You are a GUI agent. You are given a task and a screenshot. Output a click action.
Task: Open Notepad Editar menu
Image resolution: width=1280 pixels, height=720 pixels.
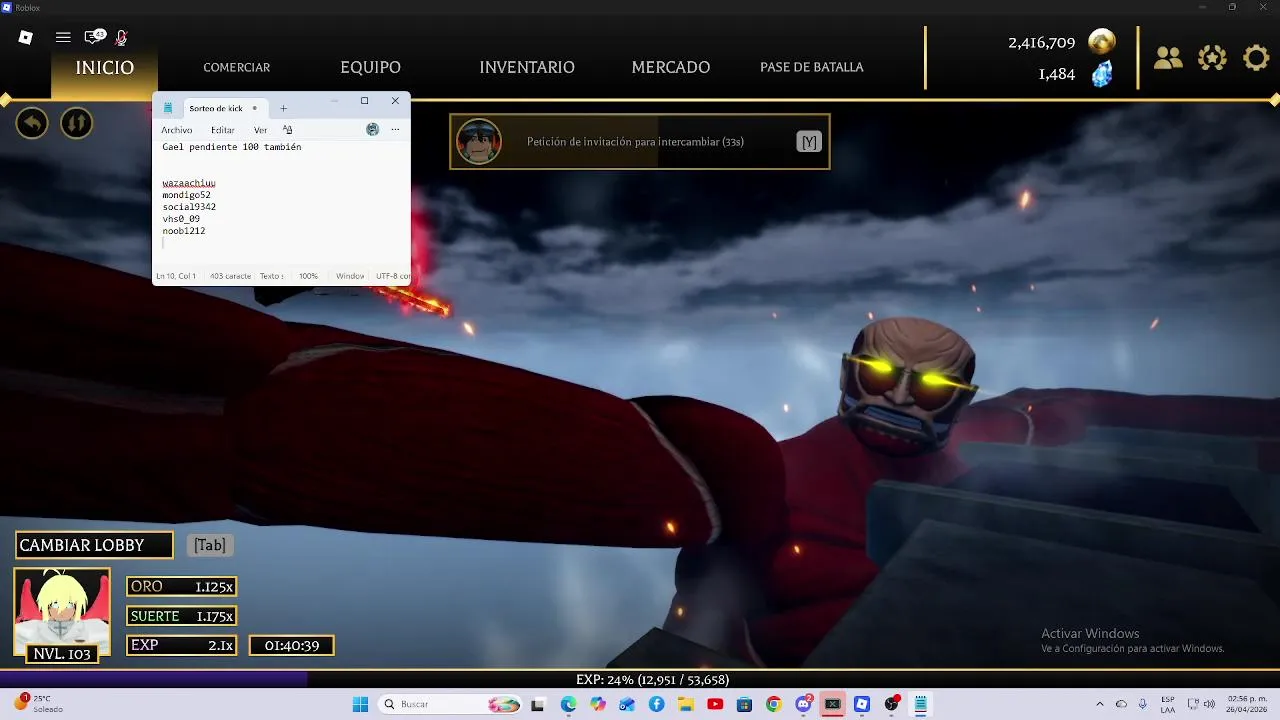[x=223, y=130]
